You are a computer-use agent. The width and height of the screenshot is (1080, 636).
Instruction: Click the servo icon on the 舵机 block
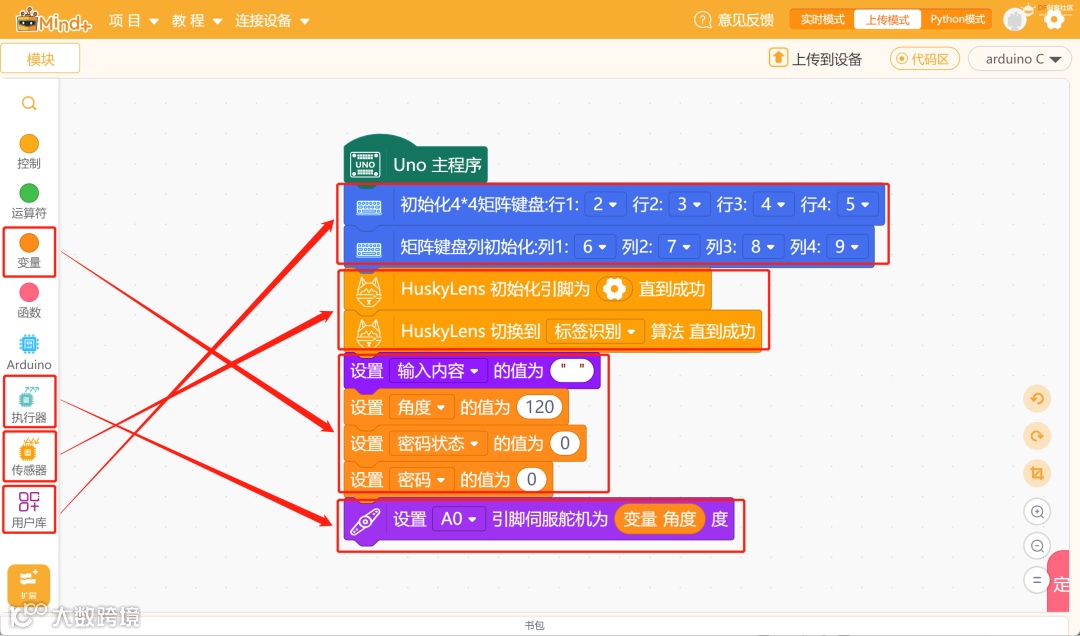click(x=365, y=521)
